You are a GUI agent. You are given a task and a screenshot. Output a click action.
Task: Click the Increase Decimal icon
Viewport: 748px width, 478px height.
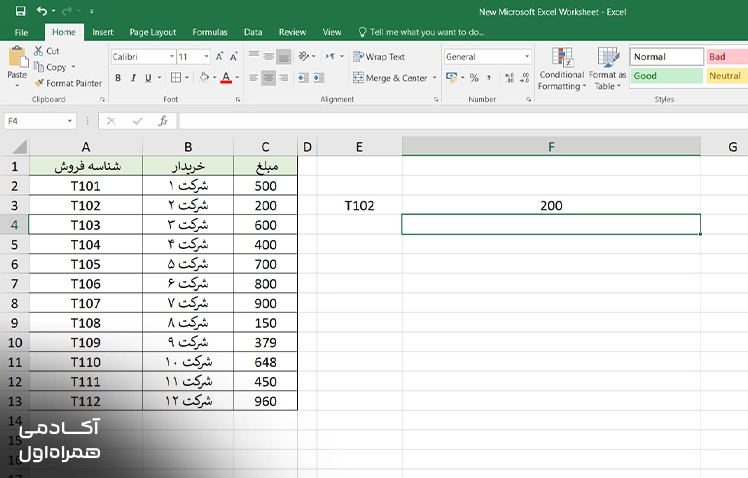509,77
